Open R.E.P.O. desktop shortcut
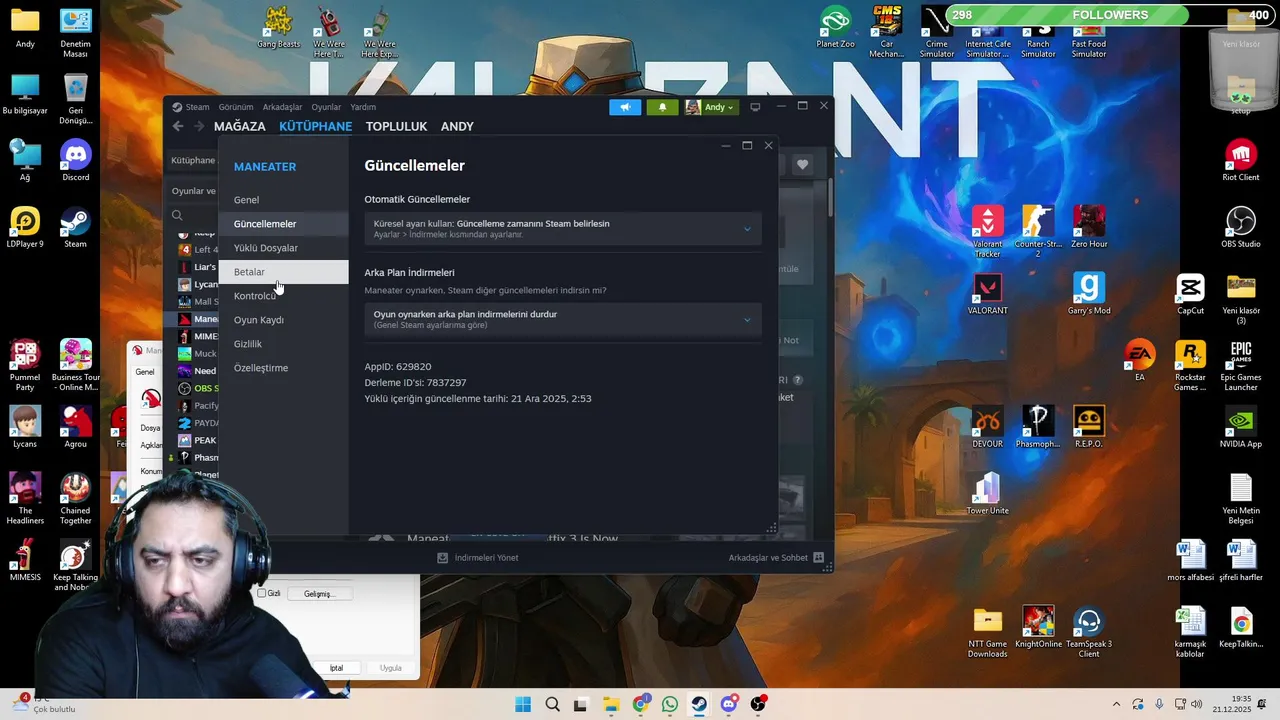Screen dimensions: 1280x720 (1089, 428)
